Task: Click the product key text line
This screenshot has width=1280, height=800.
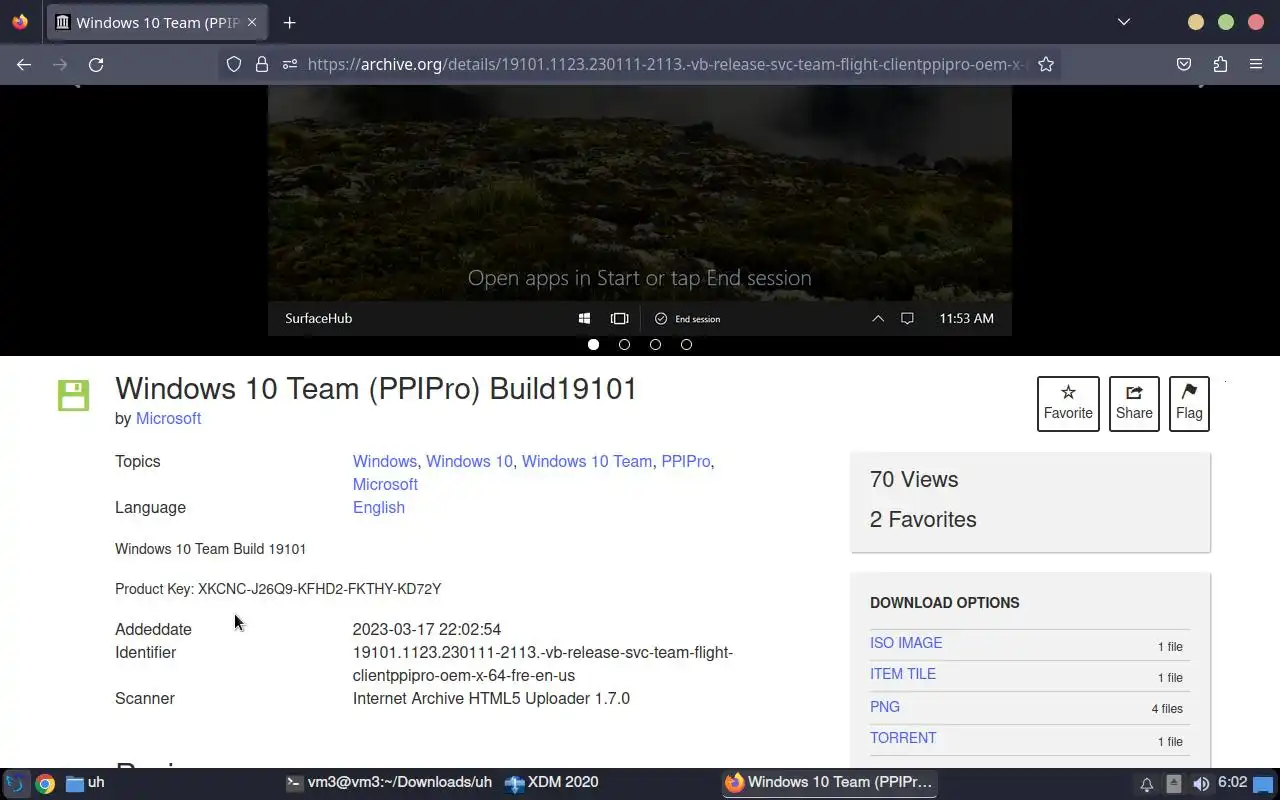Action: (x=278, y=589)
